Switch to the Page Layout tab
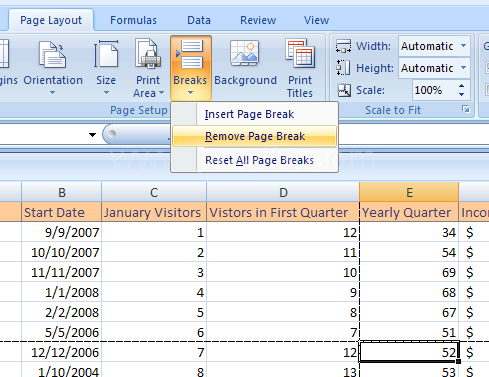This screenshot has height=377, width=489. pos(51,20)
